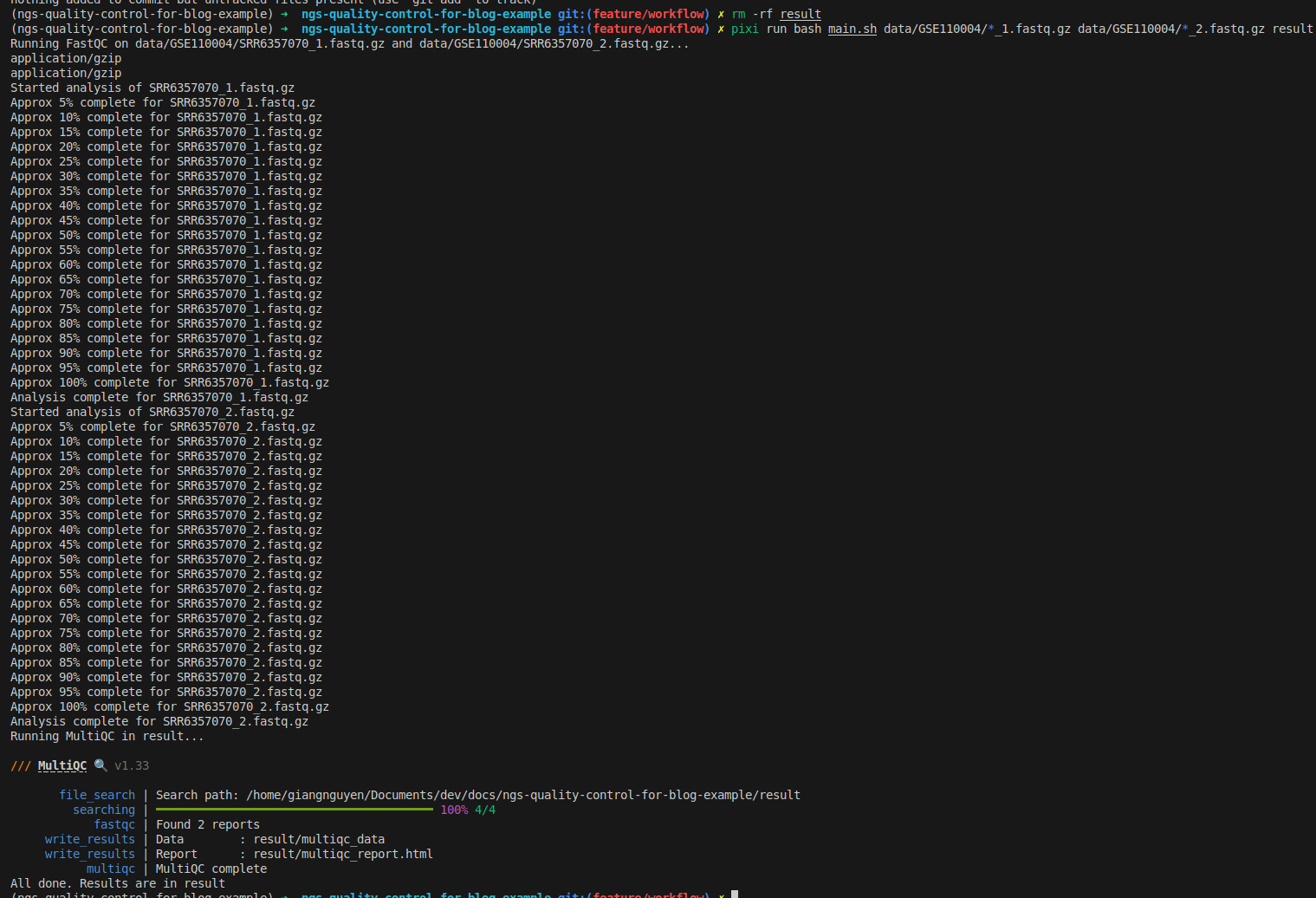Click the fastqc module label
Screen dimensions: 1316x898
(114, 824)
